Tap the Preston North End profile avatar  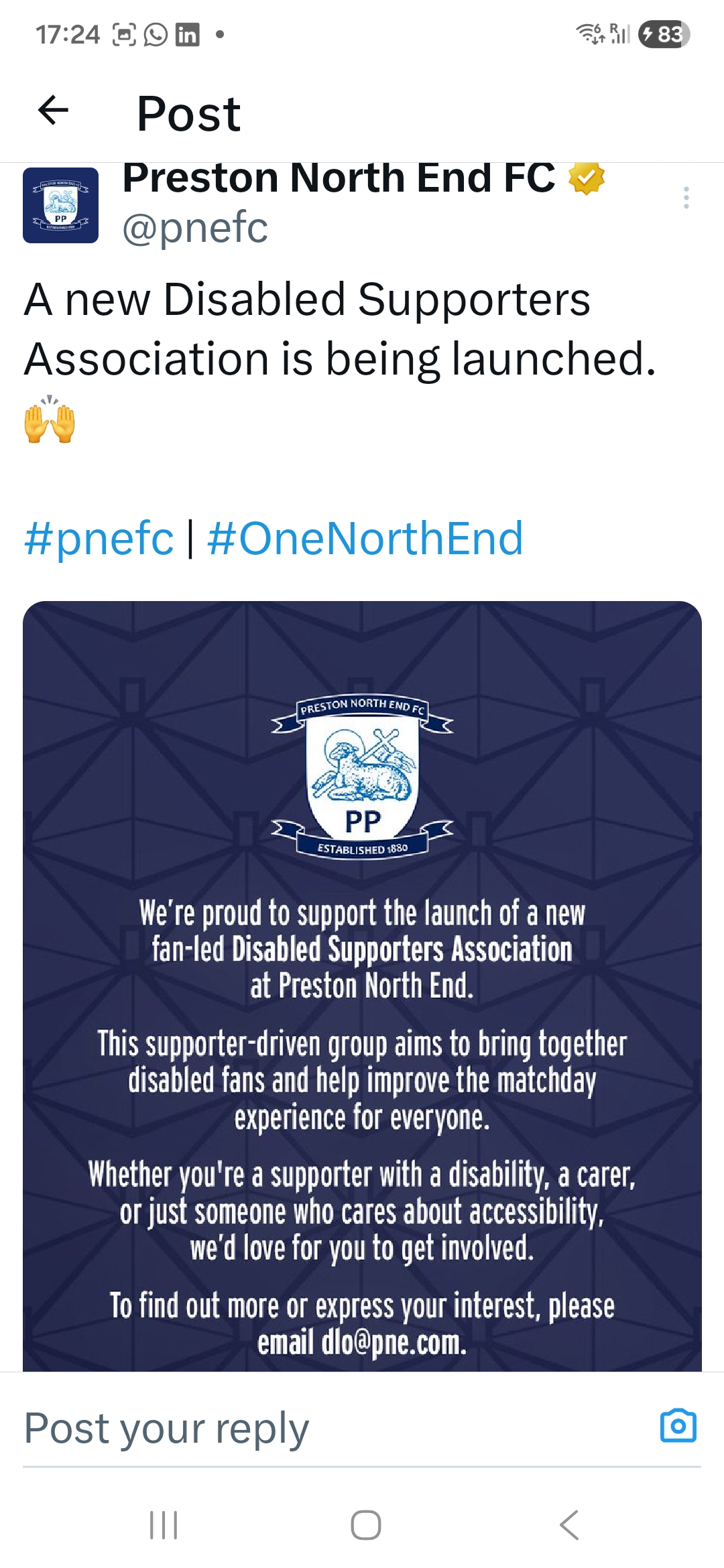(x=60, y=205)
